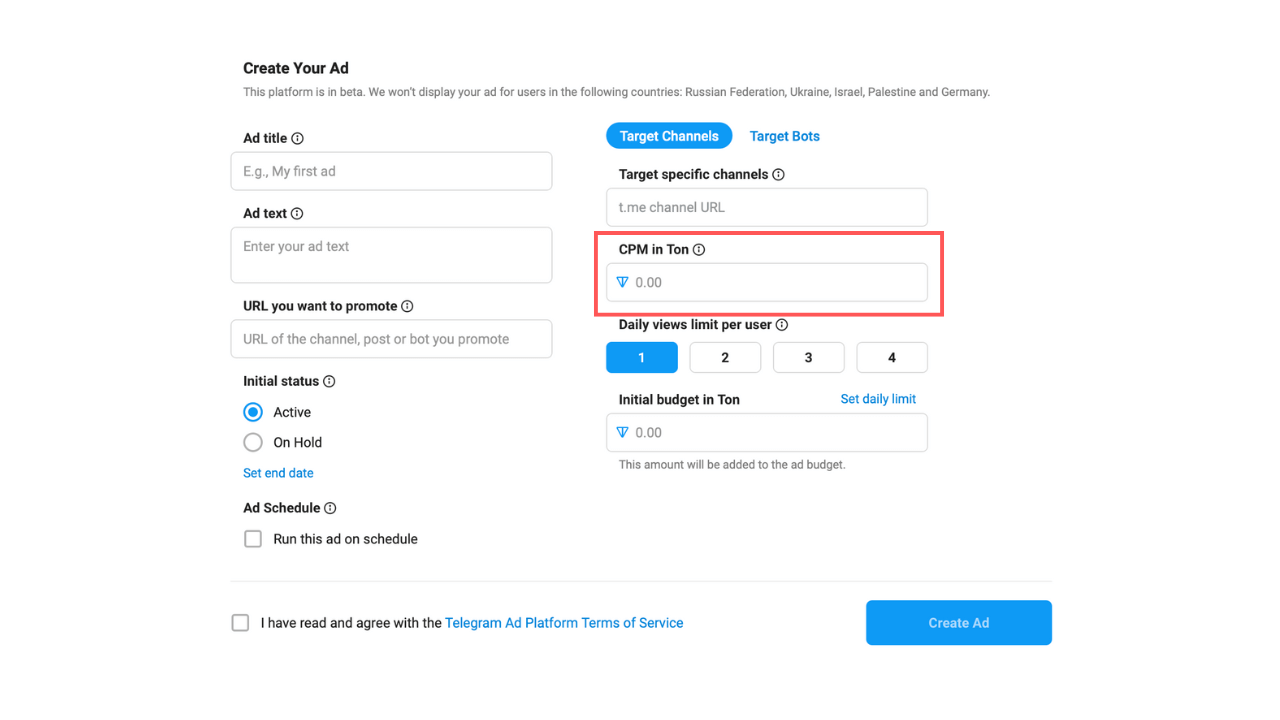Expand the Set daily limit option

(x=878, y=399)
